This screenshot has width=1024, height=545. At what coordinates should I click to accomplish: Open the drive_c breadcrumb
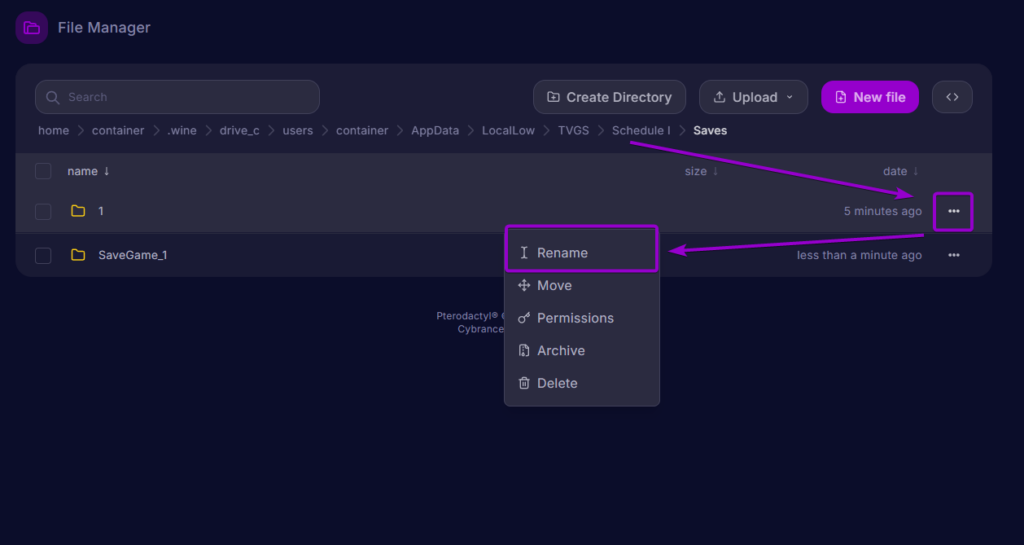(239, 131)
